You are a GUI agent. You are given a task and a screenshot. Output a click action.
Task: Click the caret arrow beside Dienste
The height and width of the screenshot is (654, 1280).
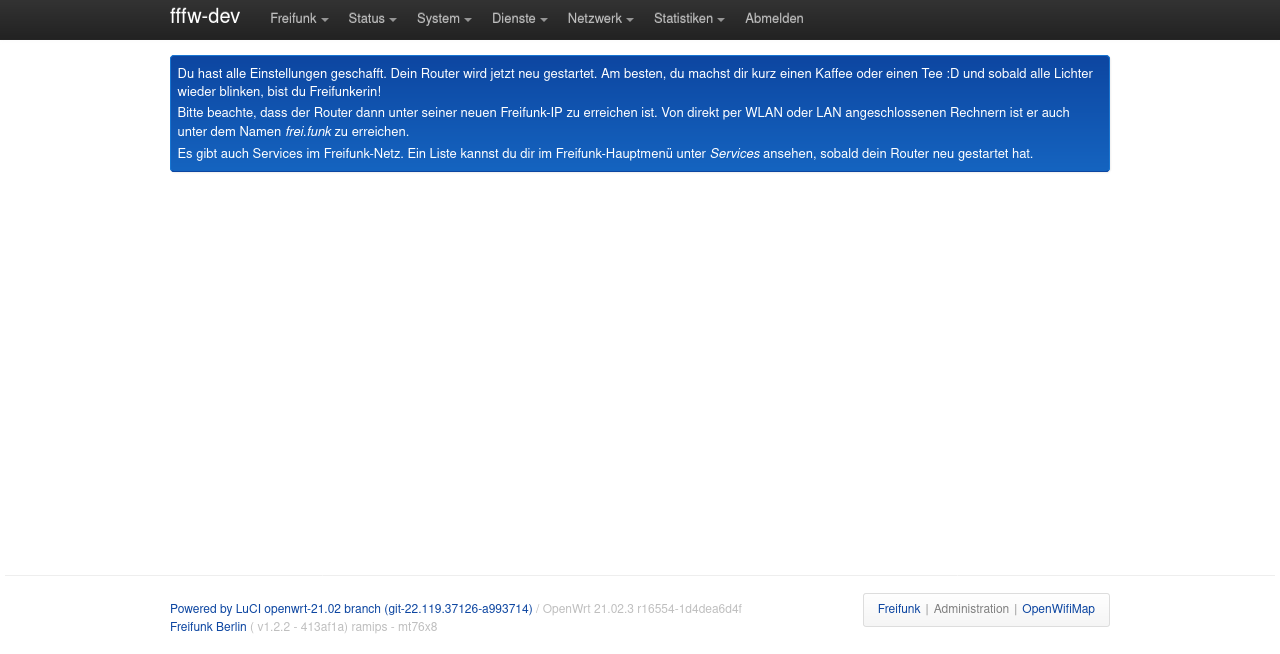(x=544, y=20)
